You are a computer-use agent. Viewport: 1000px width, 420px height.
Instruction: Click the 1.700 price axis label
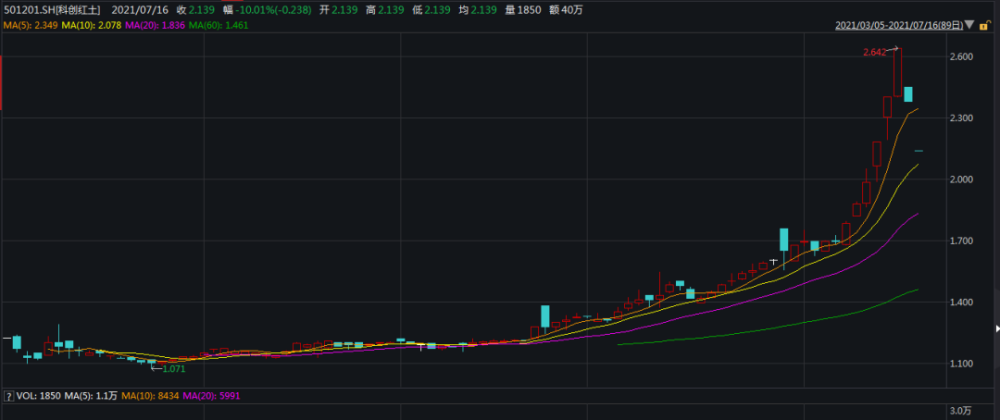(x=961, y=241)
